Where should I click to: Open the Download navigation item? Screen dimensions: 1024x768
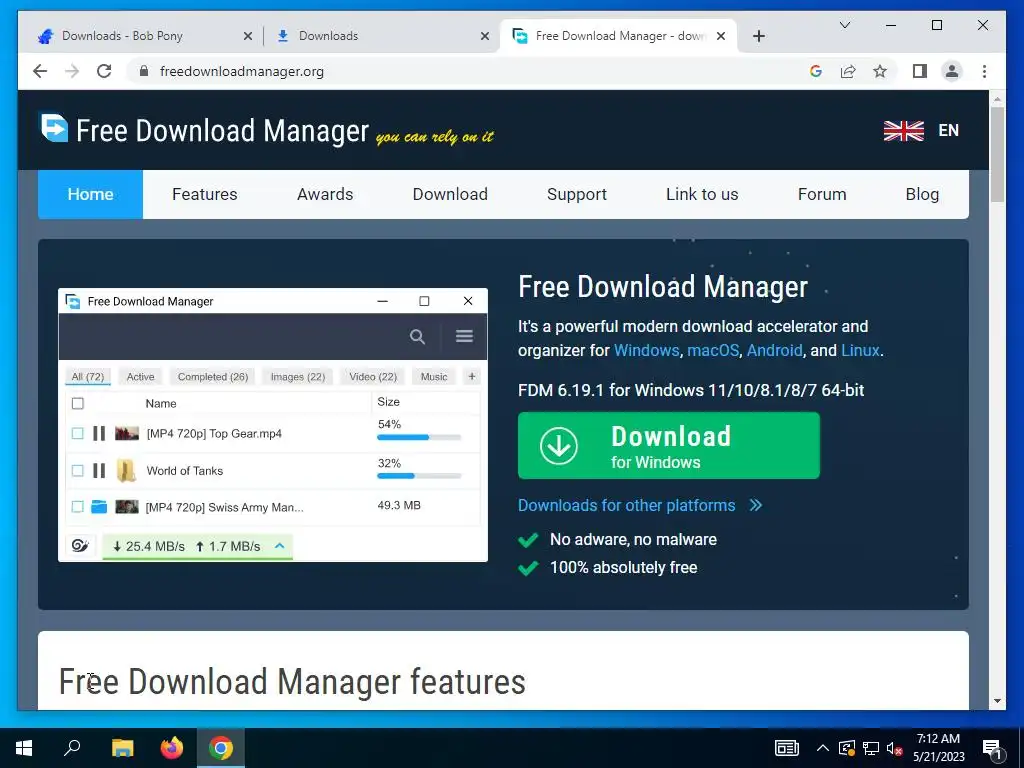[450, 195]
